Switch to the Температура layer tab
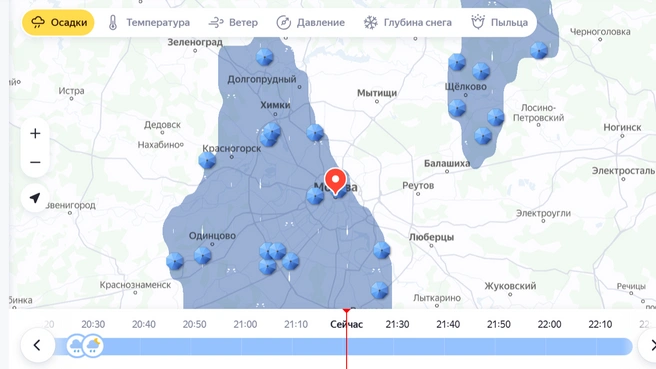Viewport: 656px width, 369px height. (x=149, y=22)
